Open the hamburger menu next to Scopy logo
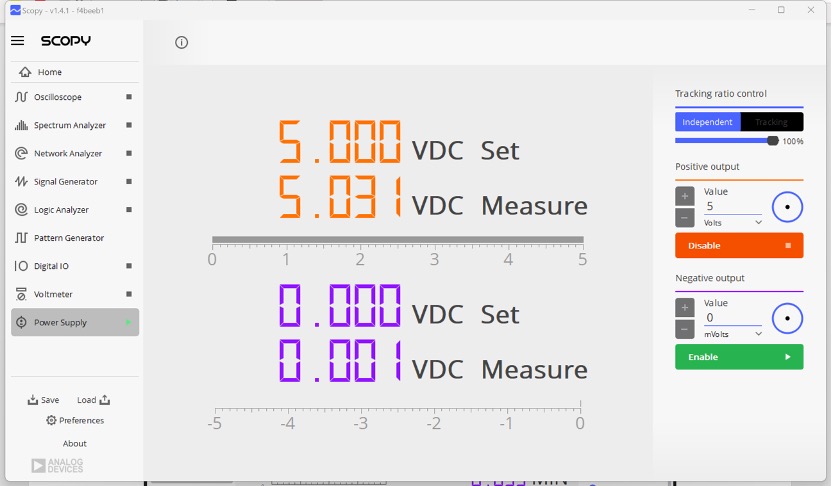 tap(18, 41)
